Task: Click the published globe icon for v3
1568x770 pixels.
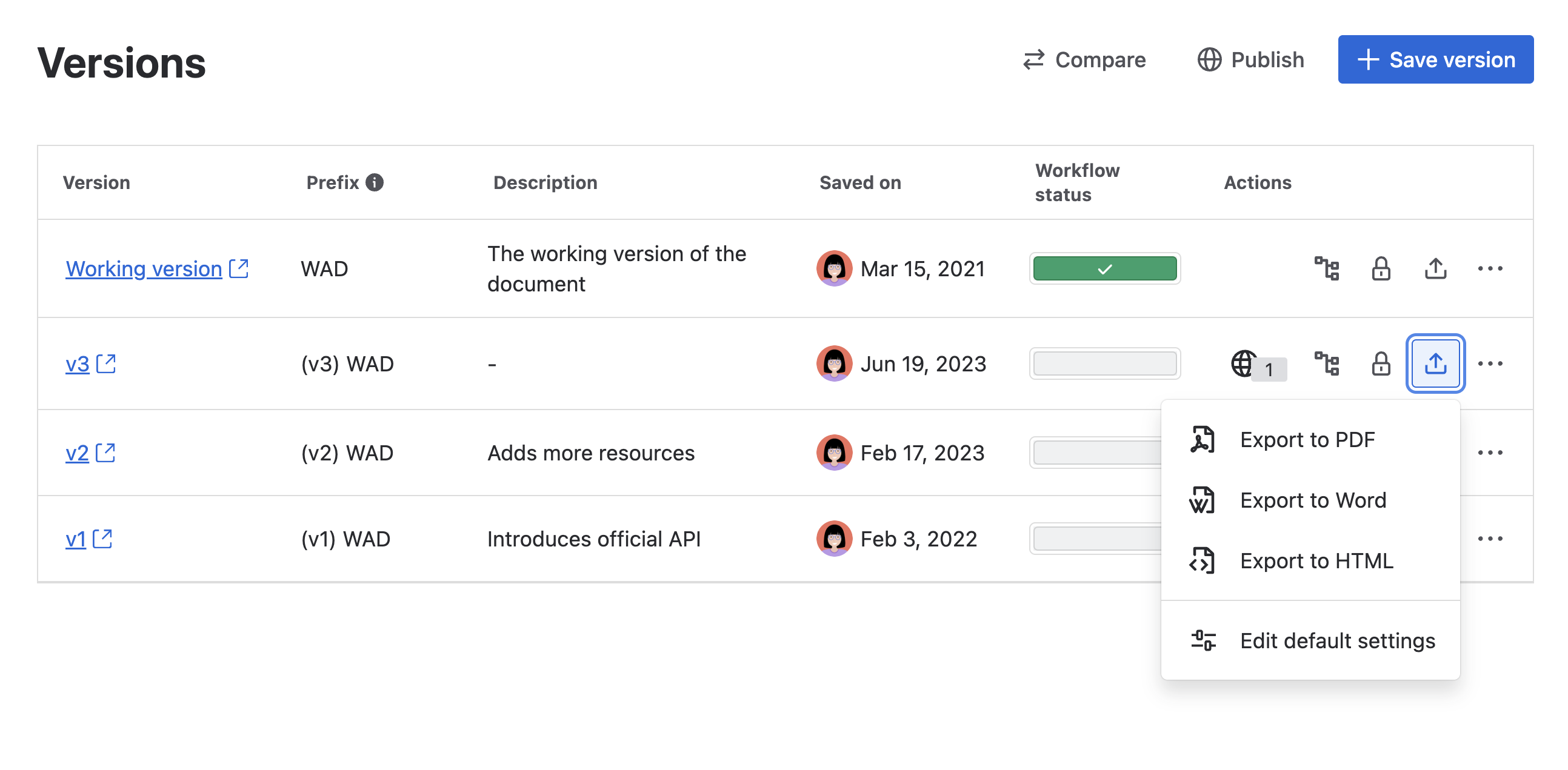Action: pos(1243,363)
